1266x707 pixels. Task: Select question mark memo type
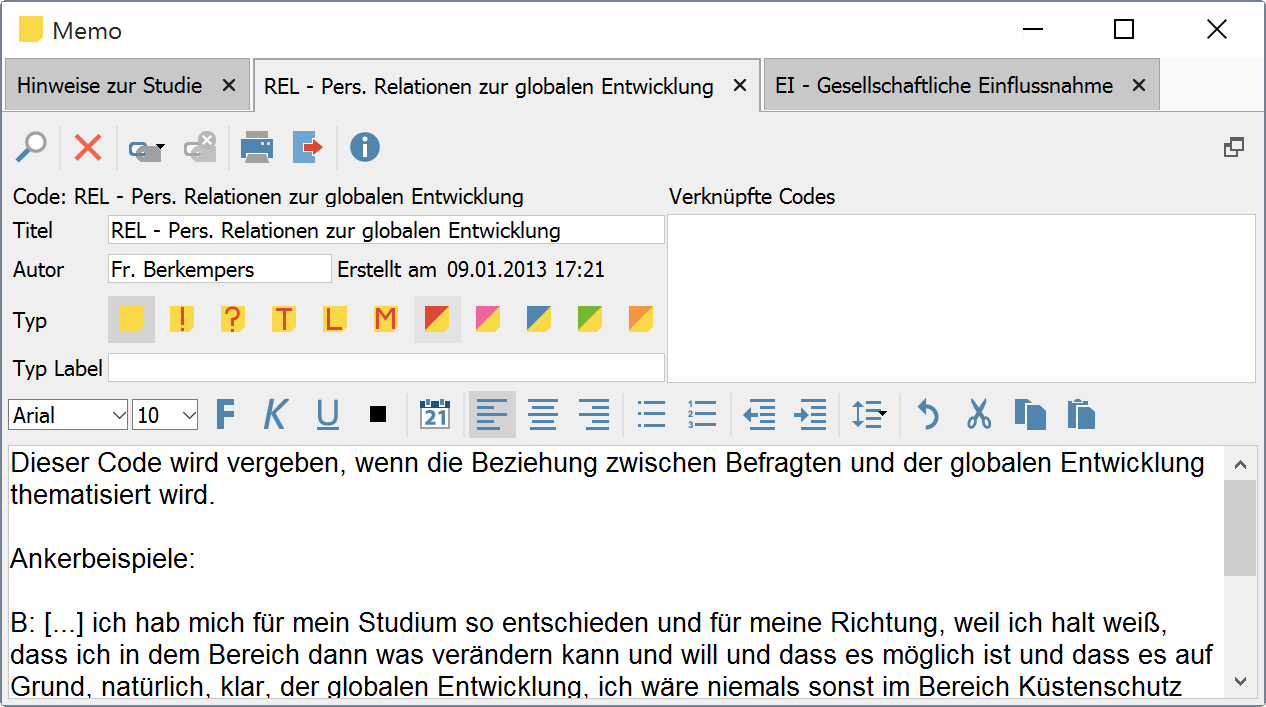(233, 319)
